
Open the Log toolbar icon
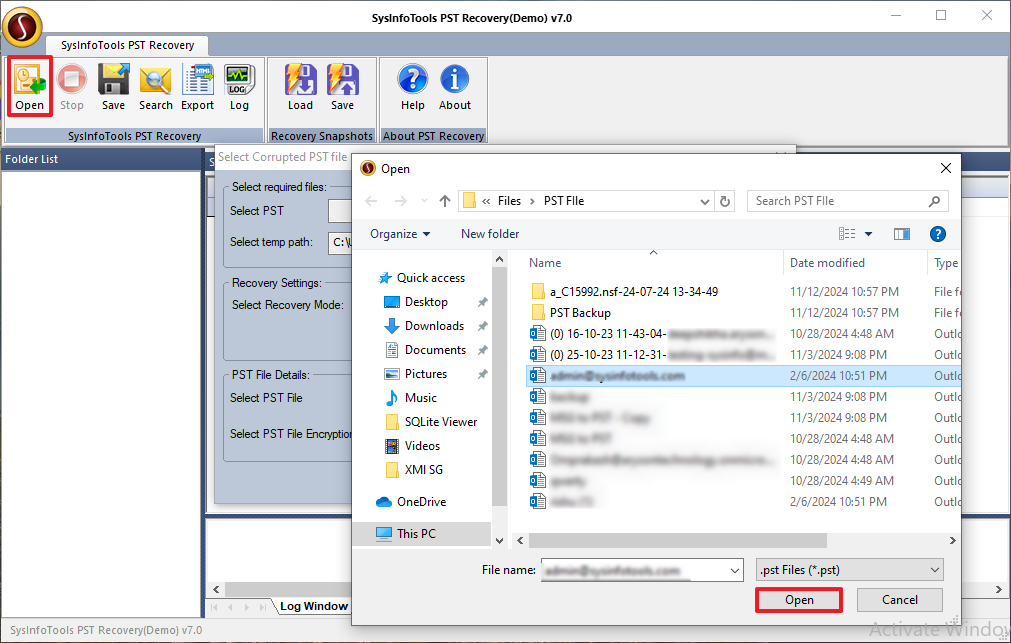[x=239, y=88]
